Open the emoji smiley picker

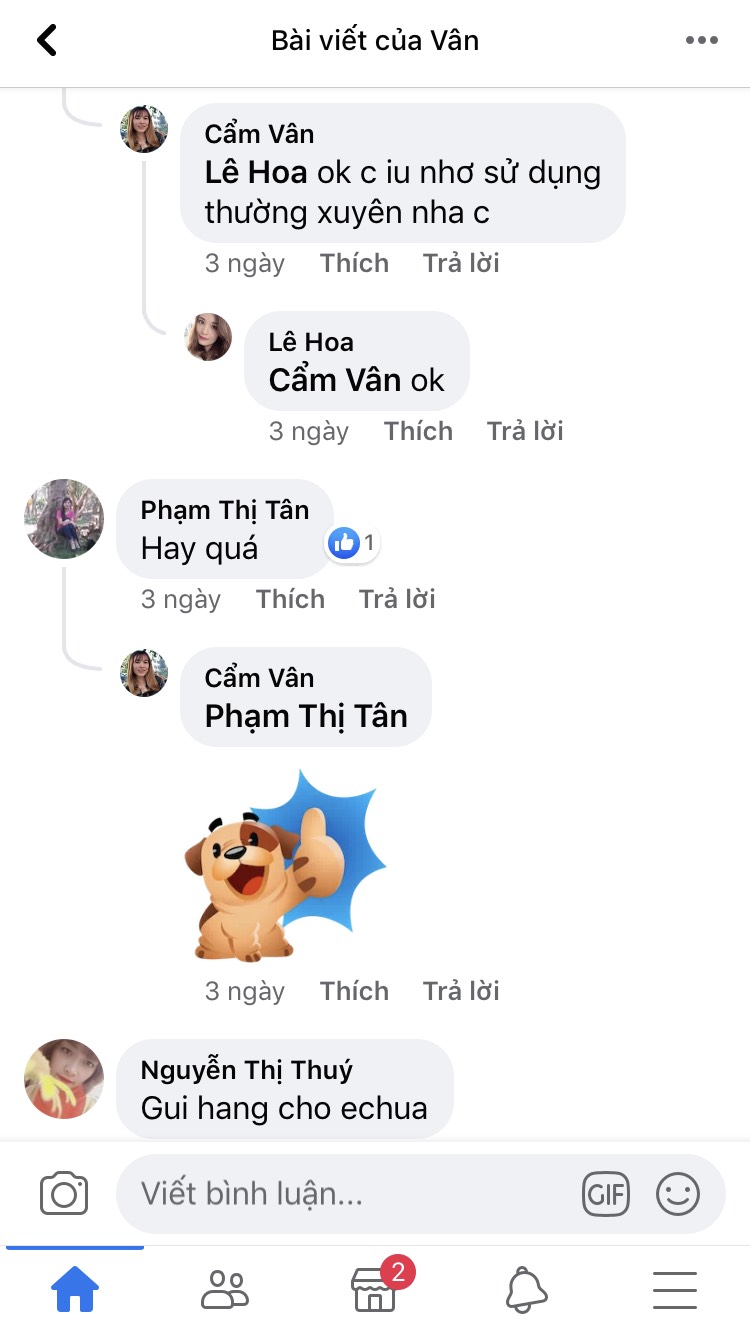(678, 1194)
